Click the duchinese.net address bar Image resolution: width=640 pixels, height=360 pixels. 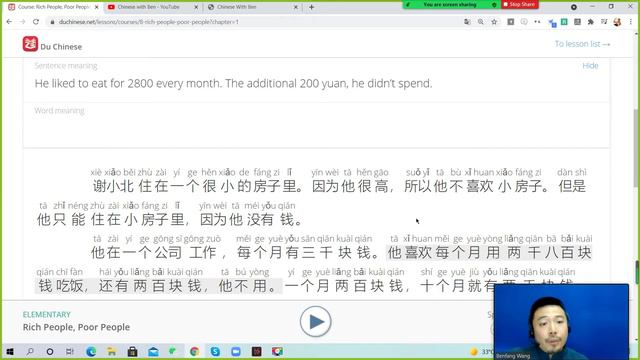pos(253,22)
